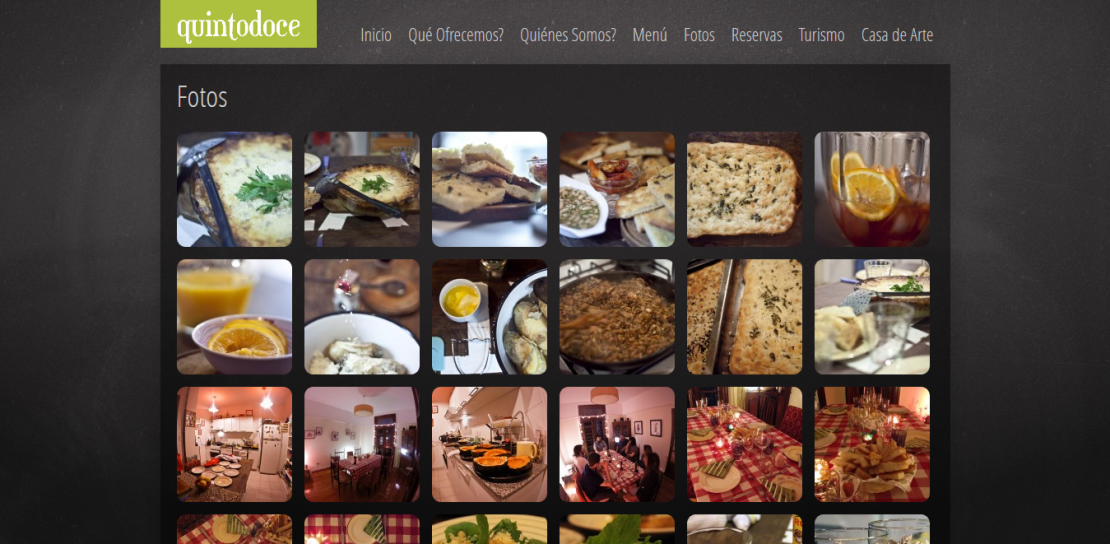The image size is (1110, 544).
Task: Open bowl of butter beside dish photo
Action: tap(490, 317)
